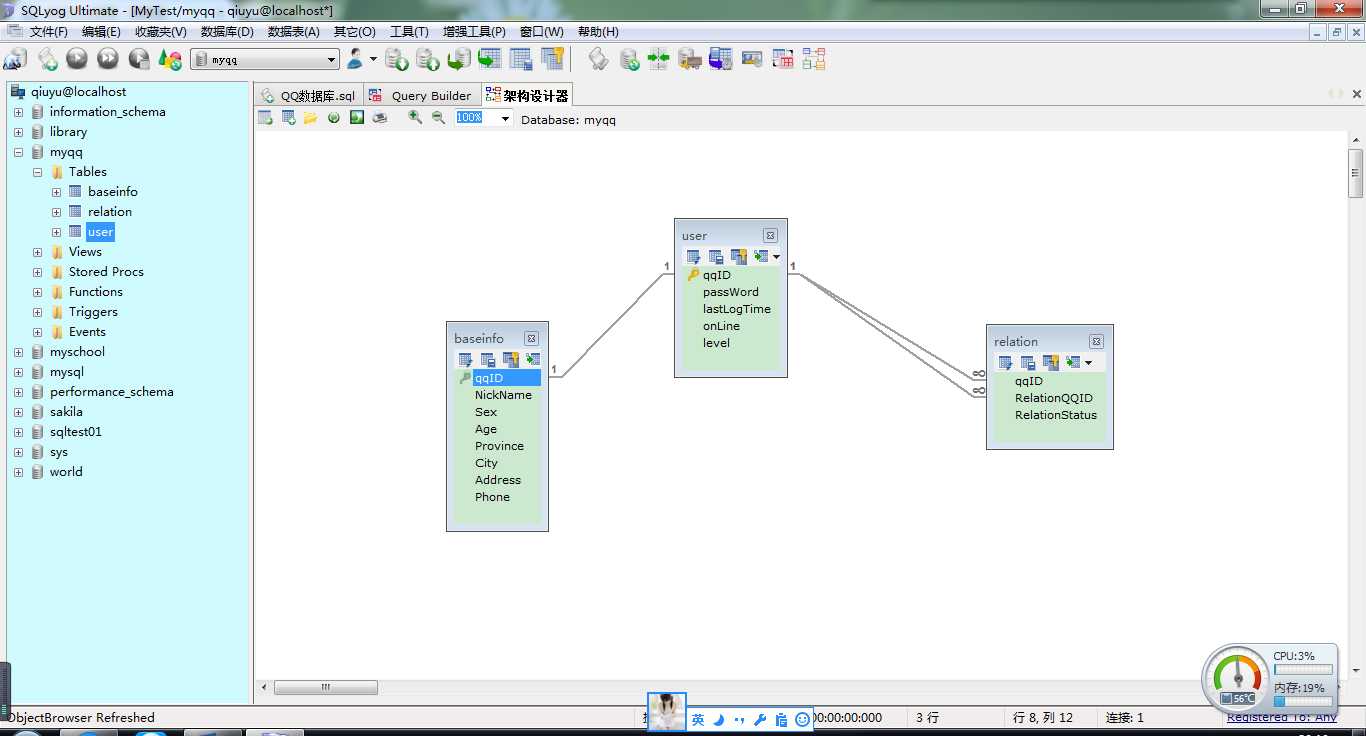Click the key index icon in baseinfo box
Image resolution: width=1366 pixels, height=736 pixels.
(511, 360)
